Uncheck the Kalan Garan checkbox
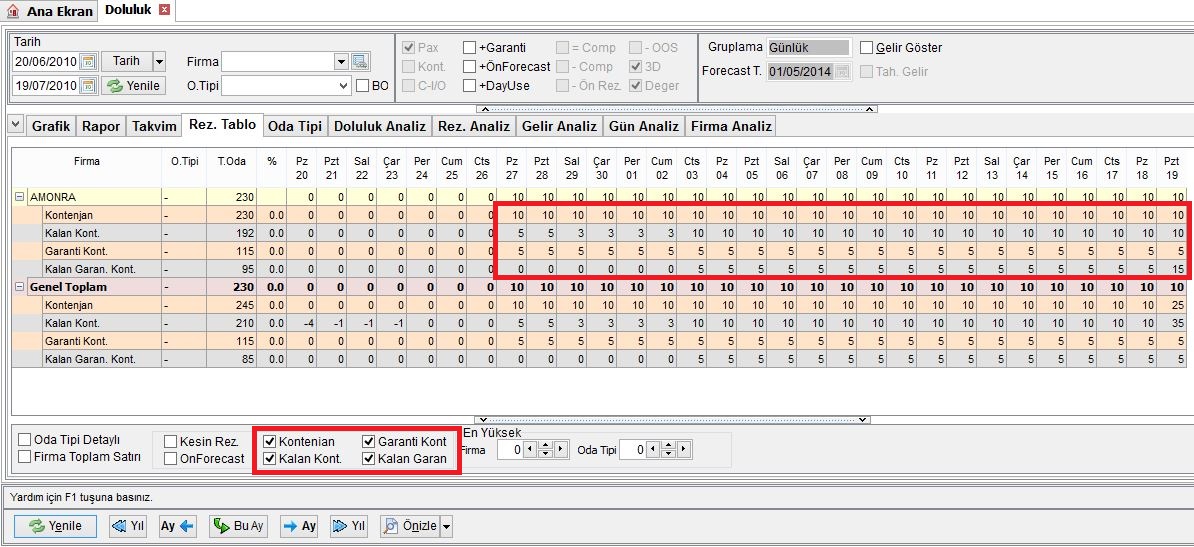This screenshot has height=547, width=1194. (x=369, y=459)
